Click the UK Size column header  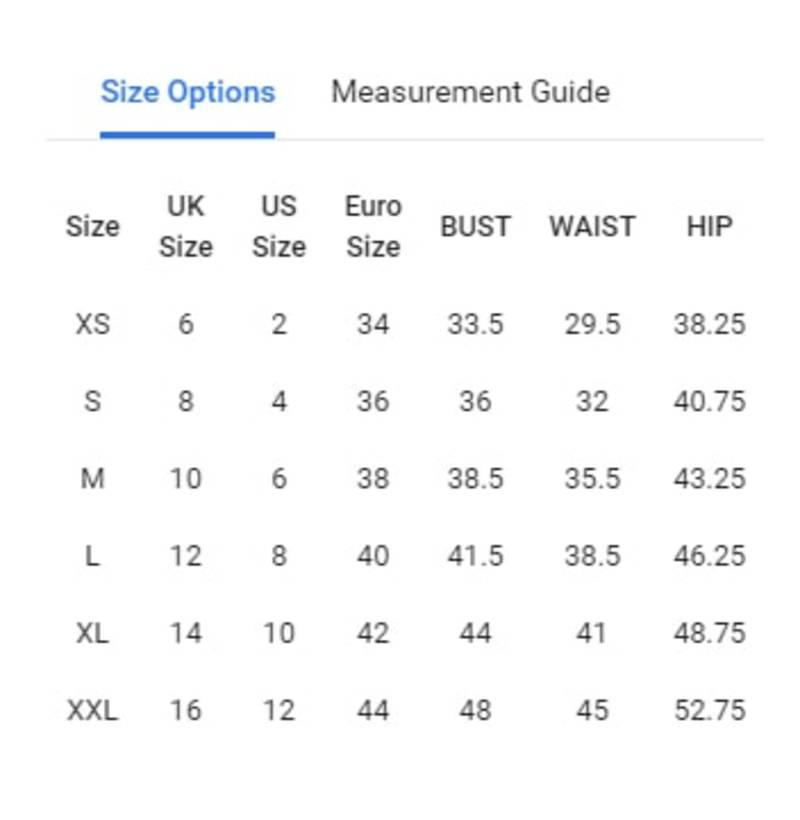coord(186,226)
